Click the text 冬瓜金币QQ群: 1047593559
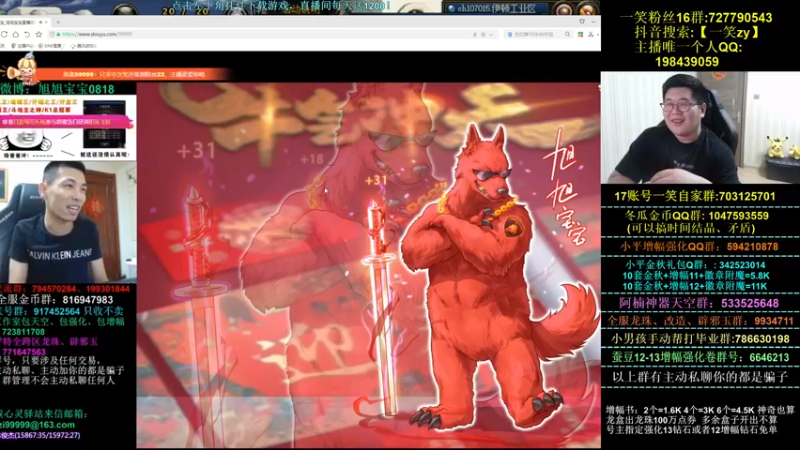The image size is (800, 450). click(696, 215)
